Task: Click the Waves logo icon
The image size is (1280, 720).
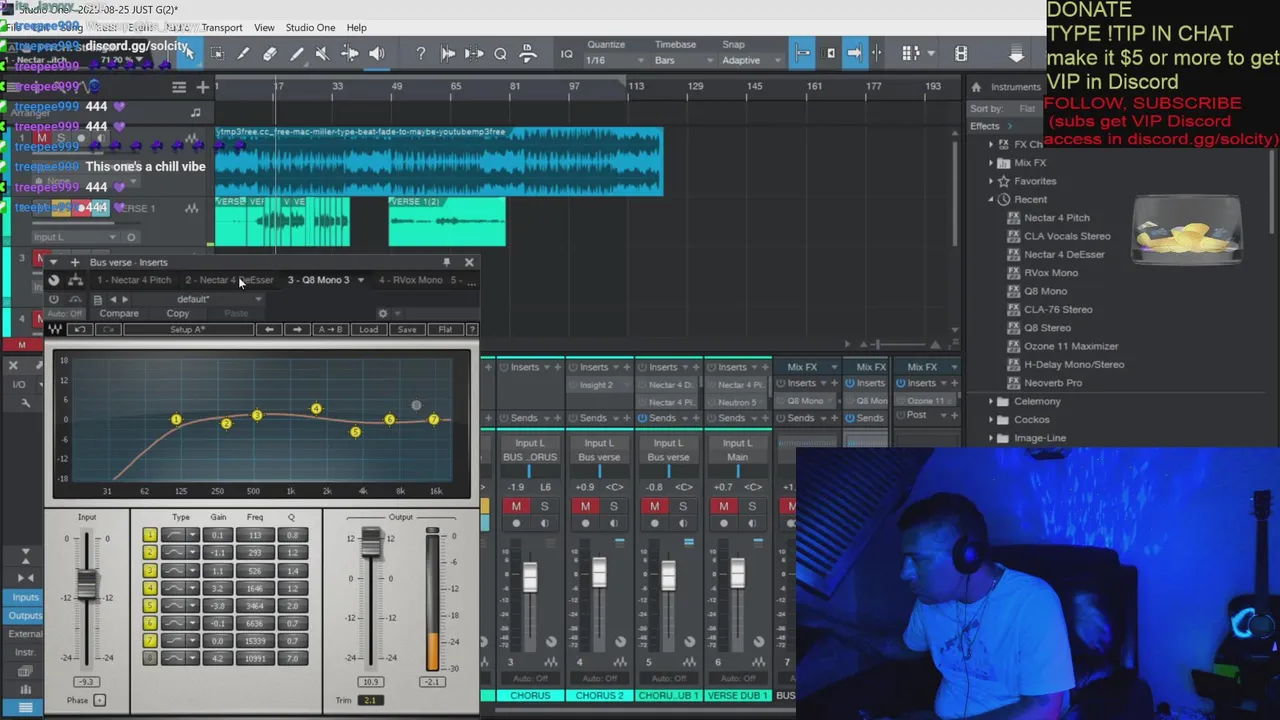Action: pyautogui.click(x=55, y=329)
